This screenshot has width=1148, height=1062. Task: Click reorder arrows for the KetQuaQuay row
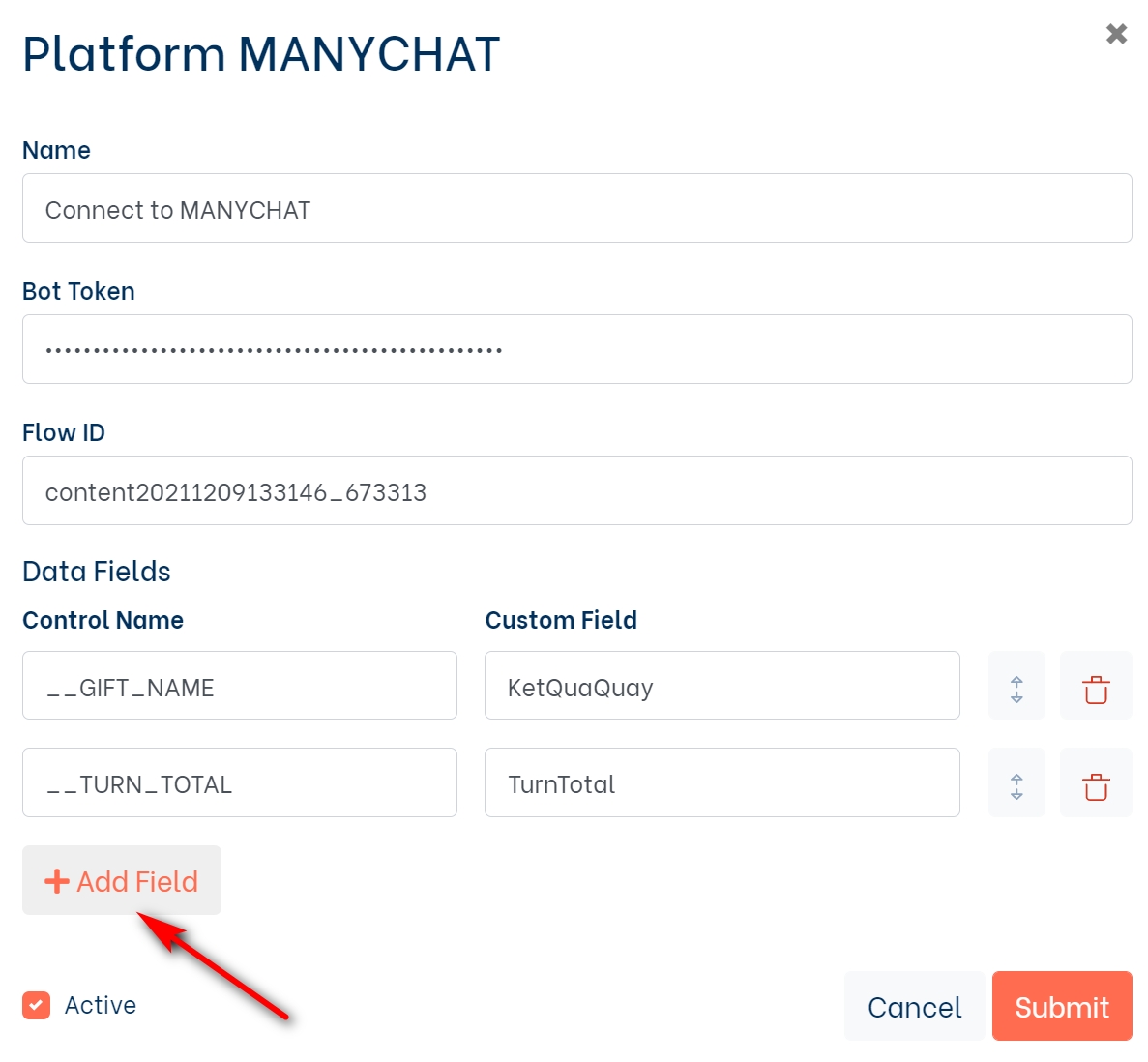point(1016,687)
